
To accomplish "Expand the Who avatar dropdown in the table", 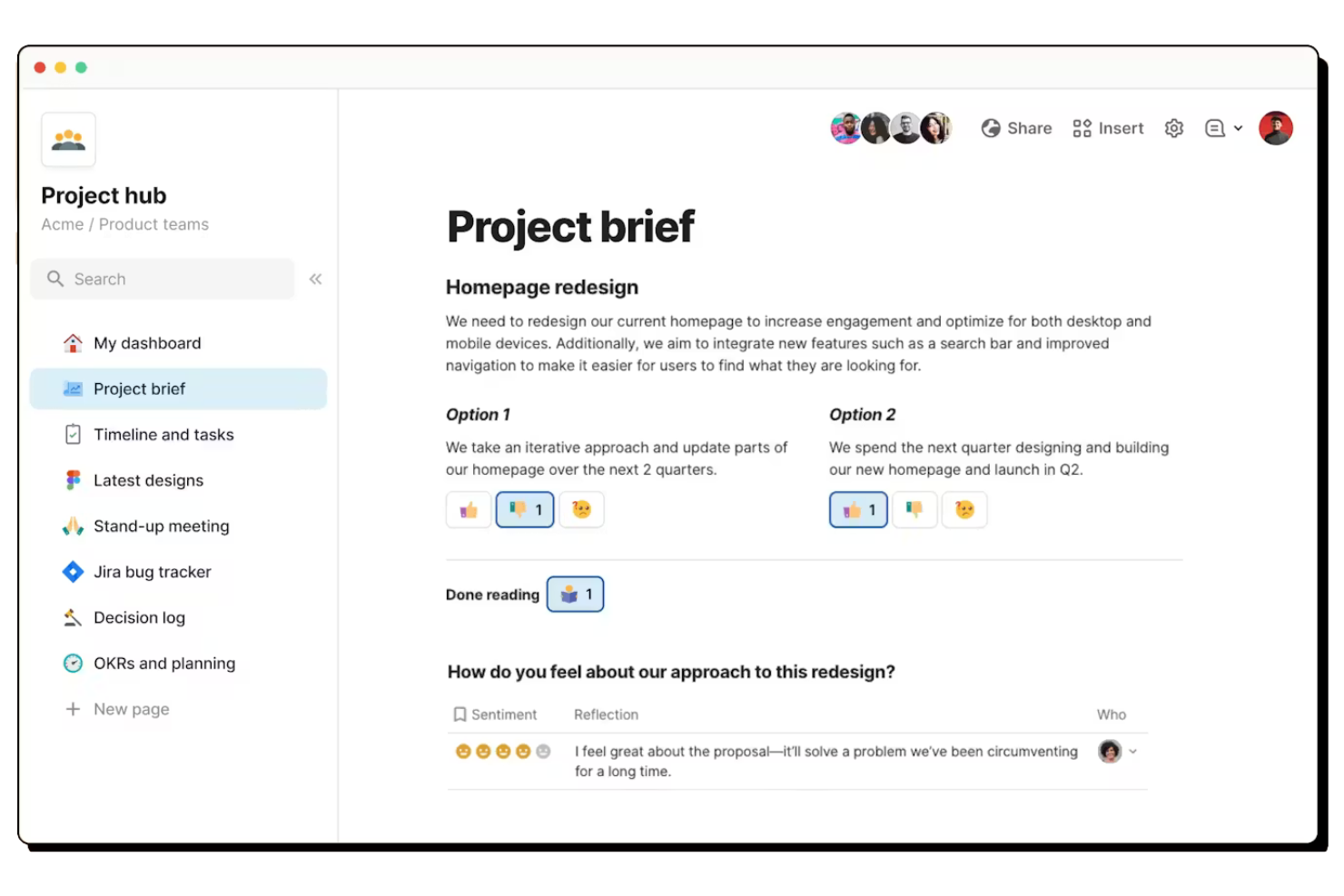I will click(1132, 752).
